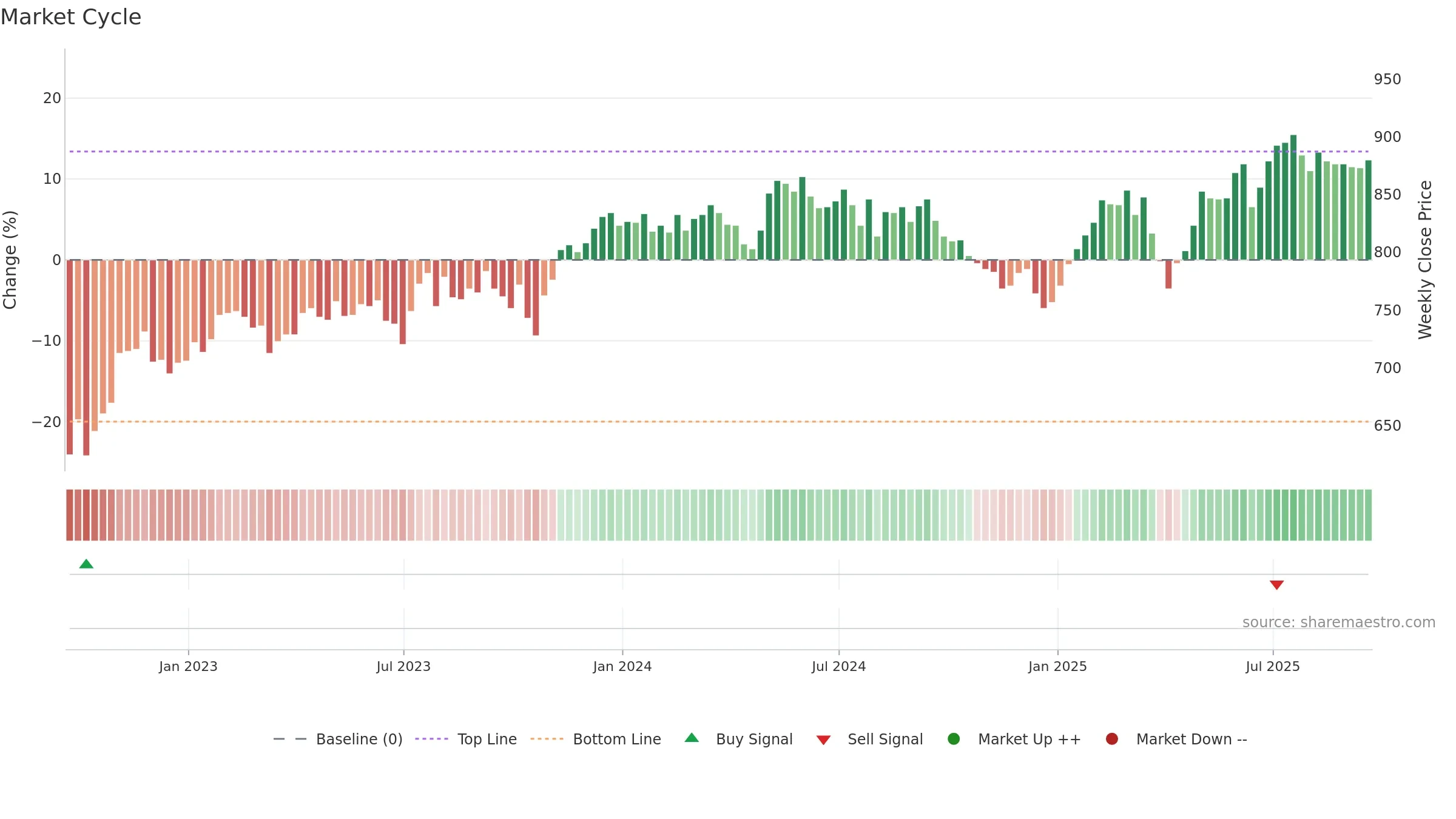
Task: Click the red Sell Signal legend icon
Action: pos(823,740)
